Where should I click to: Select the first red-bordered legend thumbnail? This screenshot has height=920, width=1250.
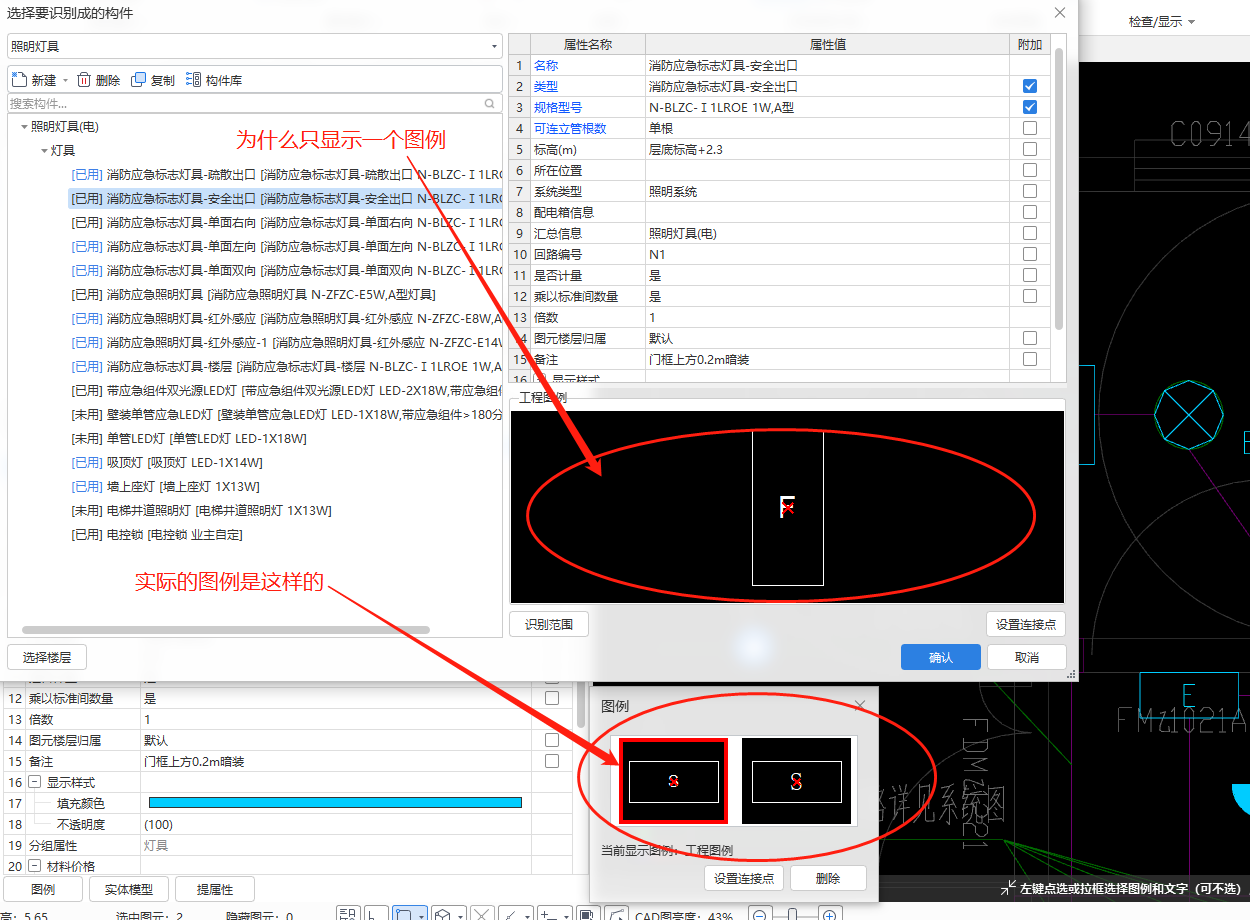(672, 781)
